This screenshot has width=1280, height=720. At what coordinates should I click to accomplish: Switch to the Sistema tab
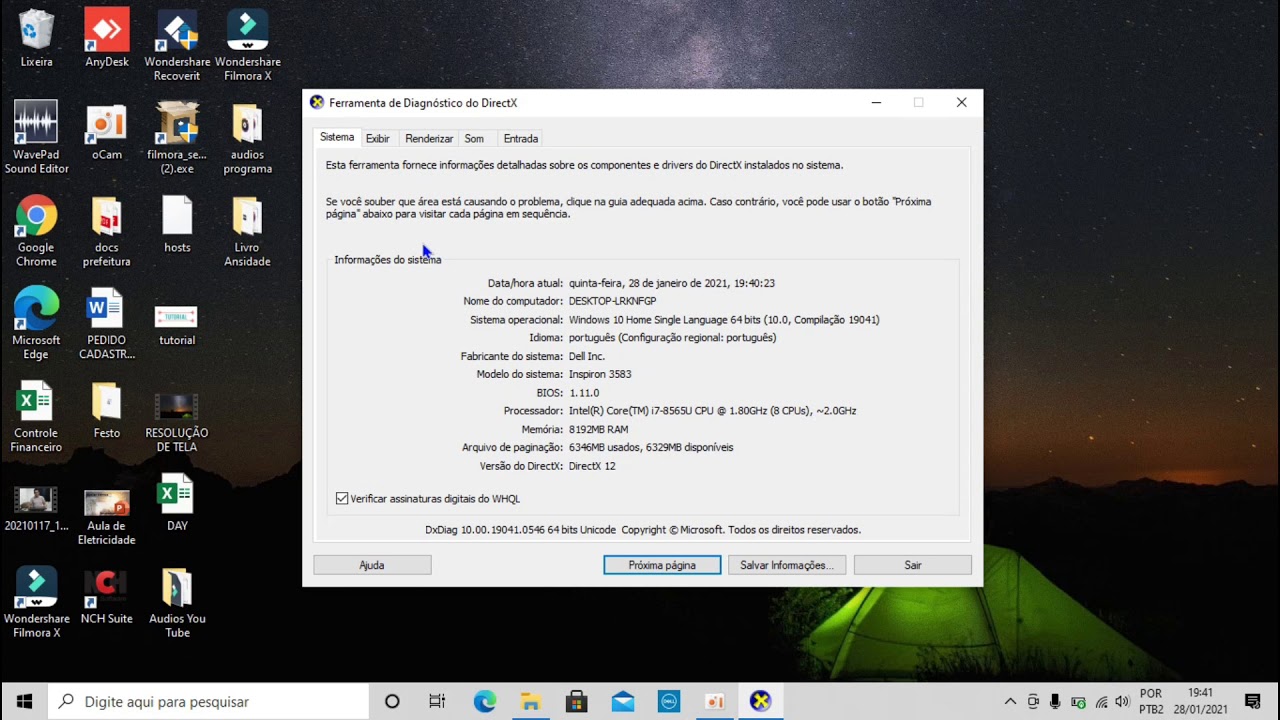337,137
